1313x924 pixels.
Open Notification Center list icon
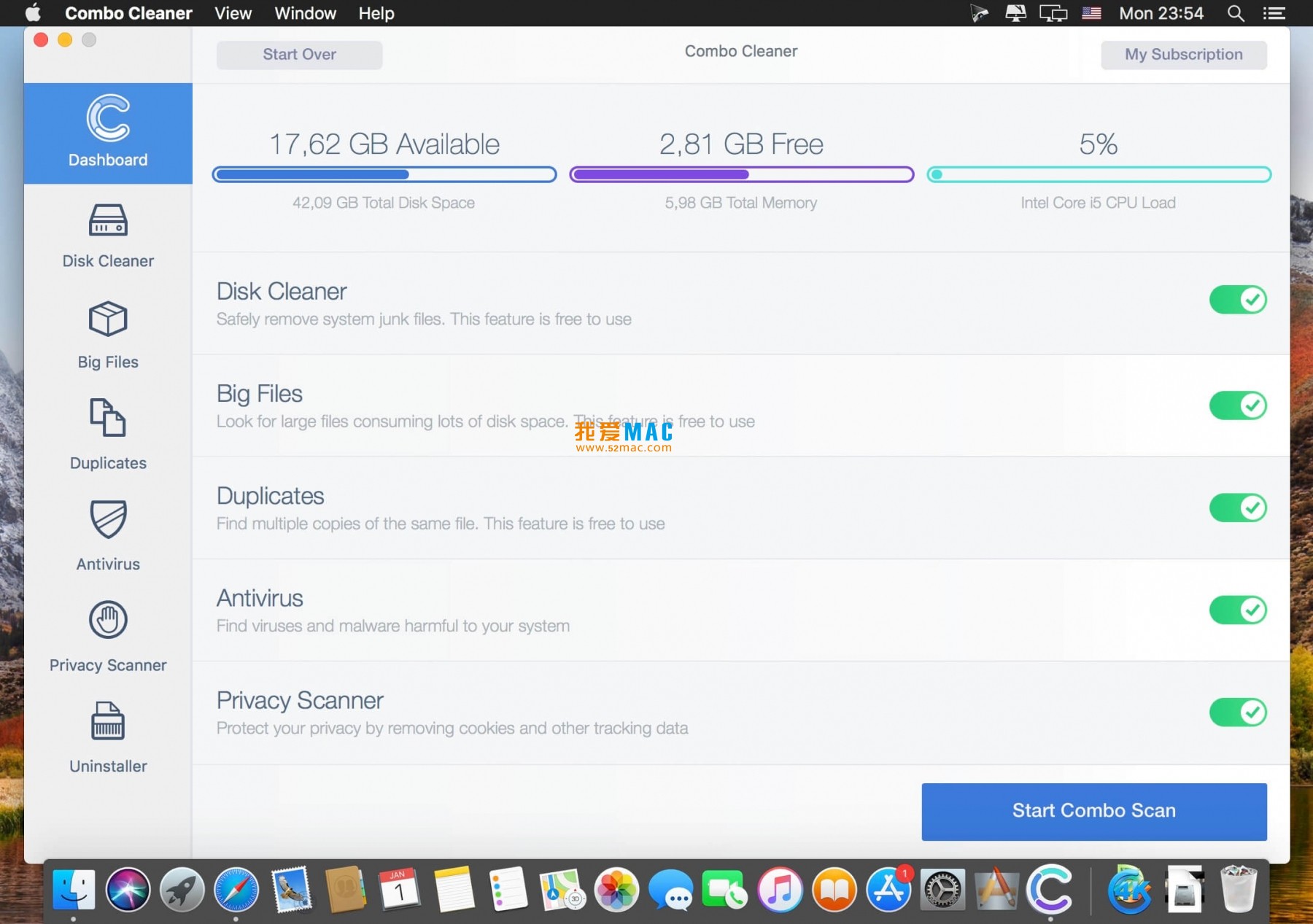[1274, 13]
